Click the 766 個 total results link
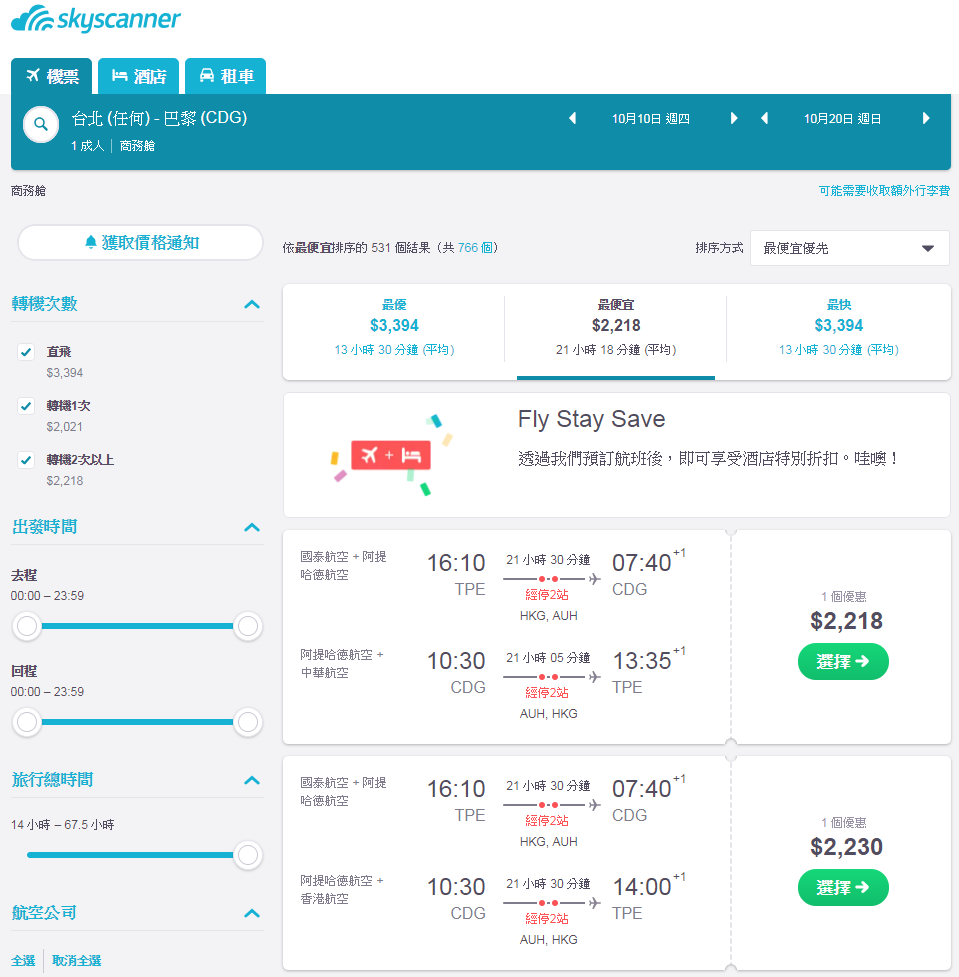 click(x=475, y=248)
